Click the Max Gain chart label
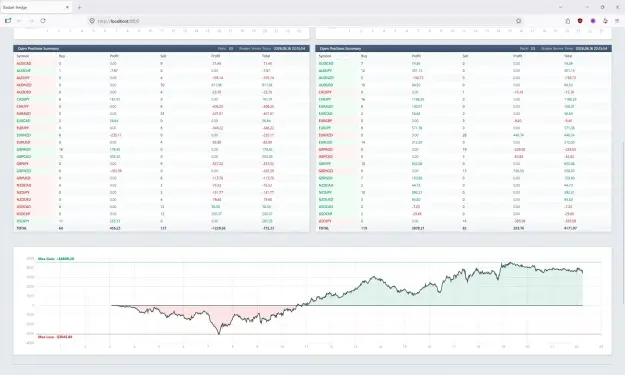625x375 pixels. pos(56,259)
